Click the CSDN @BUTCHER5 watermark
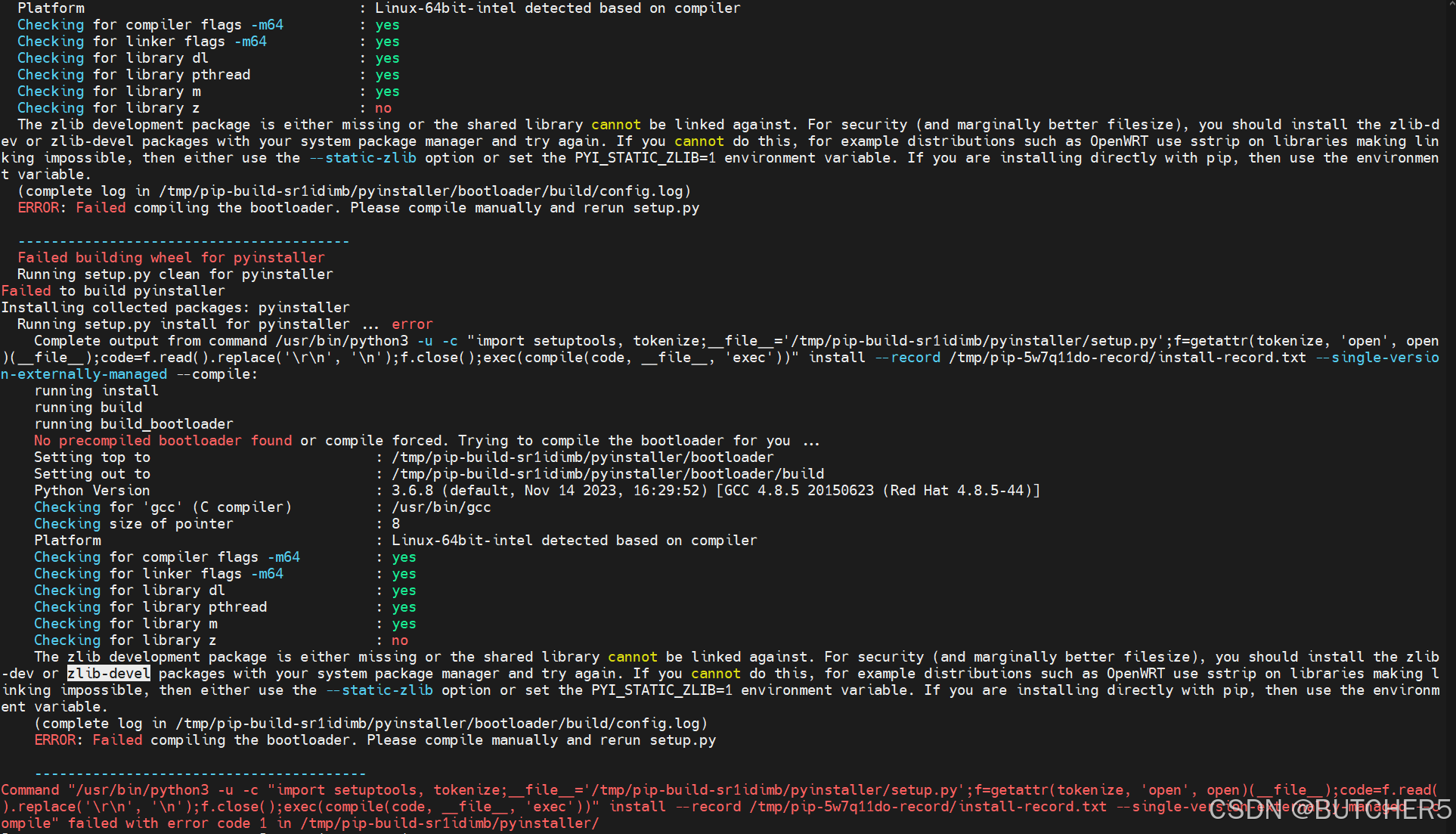 pyautogui.click(x=1331, y=809)
